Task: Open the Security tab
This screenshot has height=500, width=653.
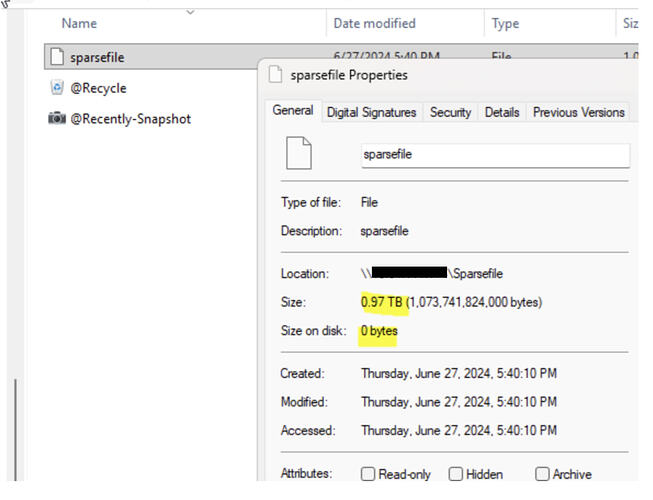Action: coord(450,113)
